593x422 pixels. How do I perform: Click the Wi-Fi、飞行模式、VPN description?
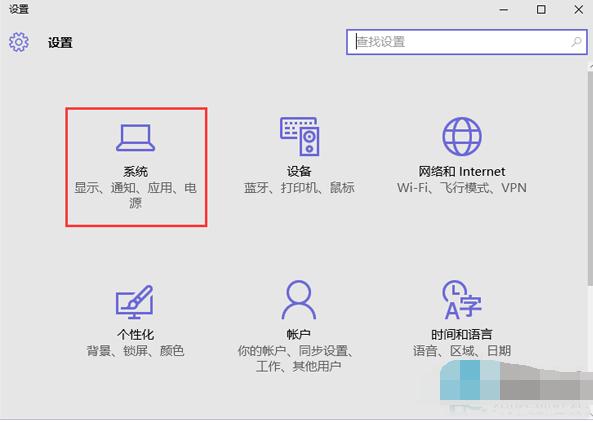point(461,188)
